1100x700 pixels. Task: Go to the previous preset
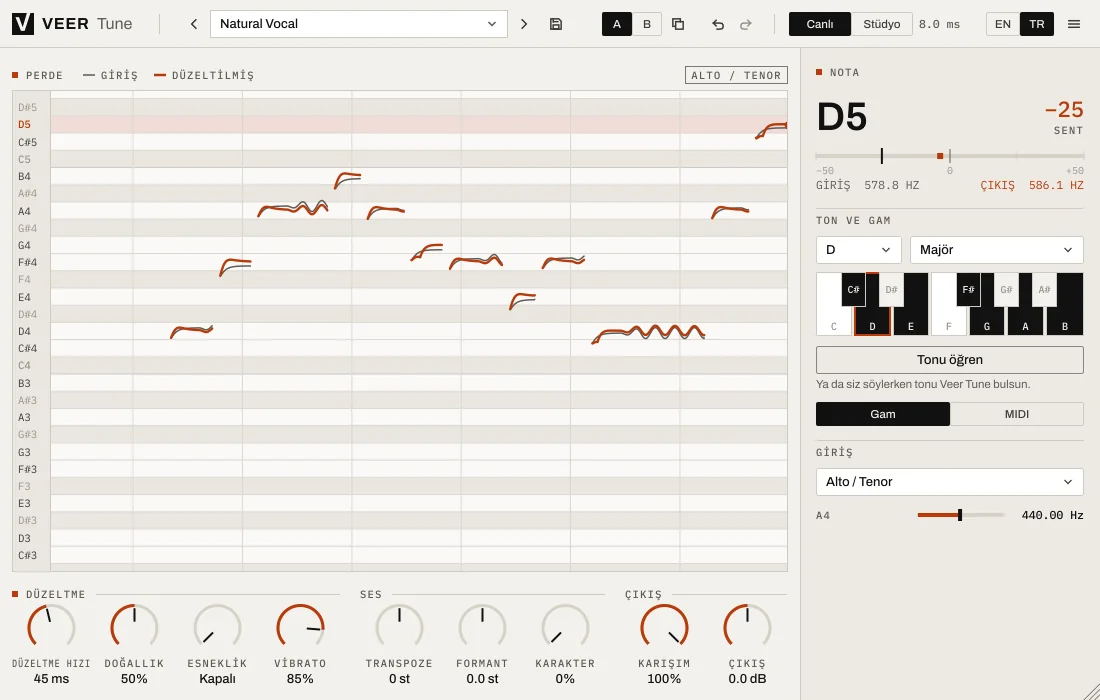tap(194, 24)
